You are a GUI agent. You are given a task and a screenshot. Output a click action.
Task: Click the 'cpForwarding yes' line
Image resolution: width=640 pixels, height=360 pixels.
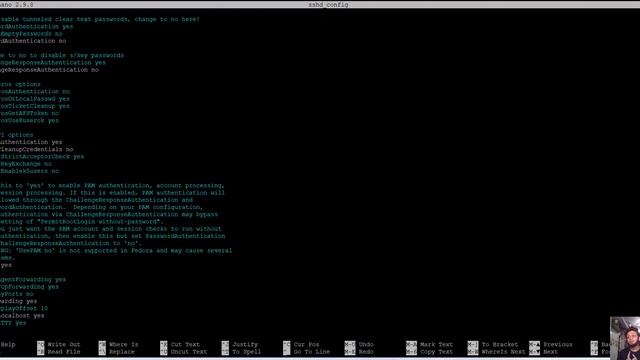(x=29, y=287)
